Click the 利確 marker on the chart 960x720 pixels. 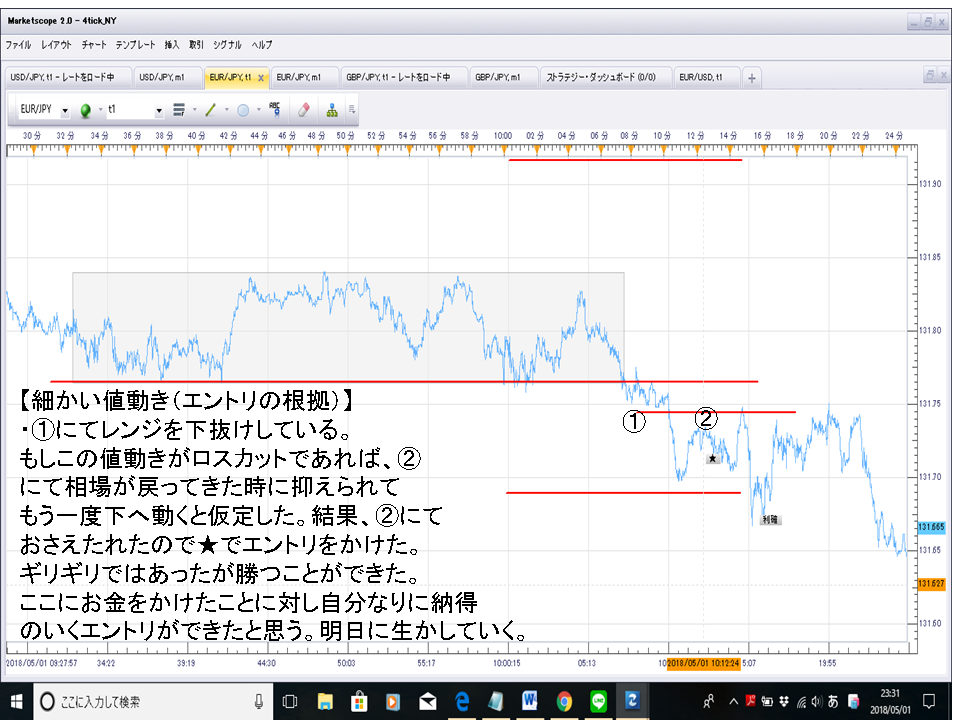point(770,519)
